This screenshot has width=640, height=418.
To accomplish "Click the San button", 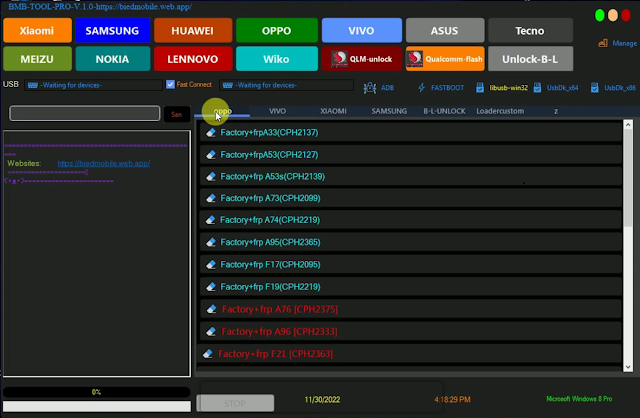I will click(177, 114).
